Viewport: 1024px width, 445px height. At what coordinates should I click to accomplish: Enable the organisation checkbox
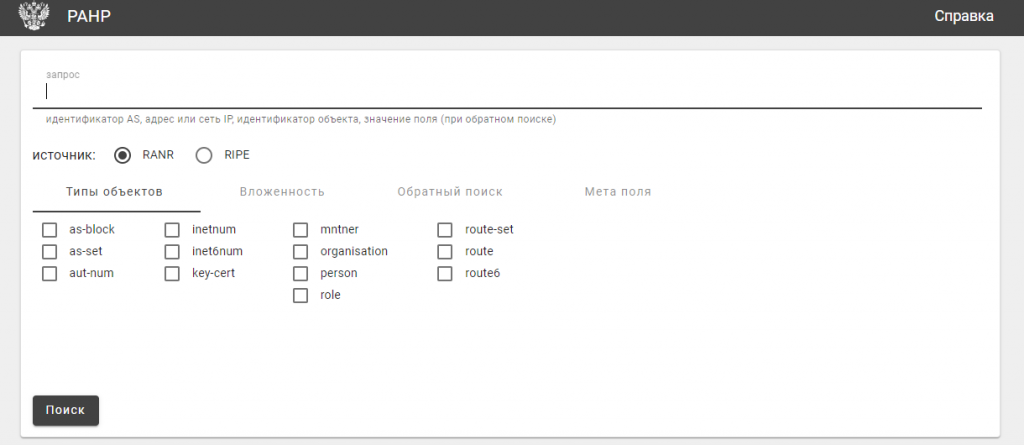[x=301, y=252]
